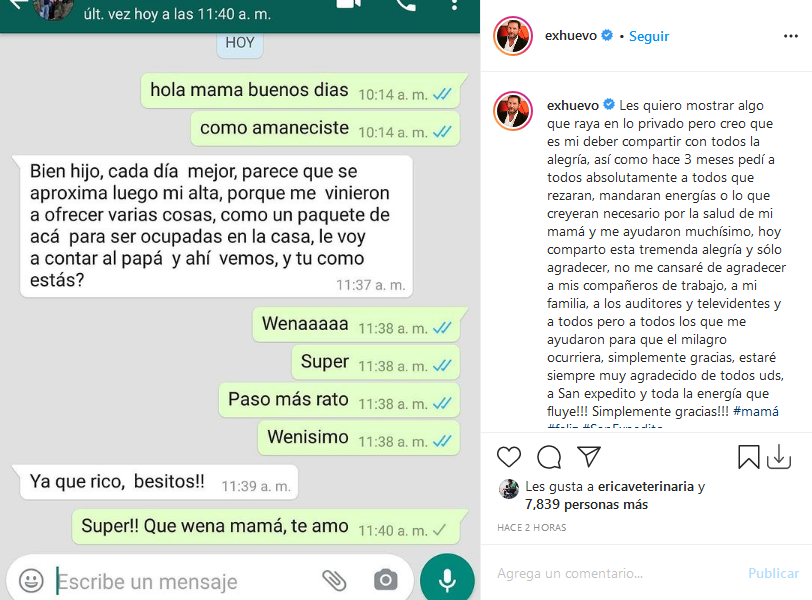This screenshot has width=812, height=600.
Task: Follow exhuevo with Seguir link
Action: click(649, 36)
